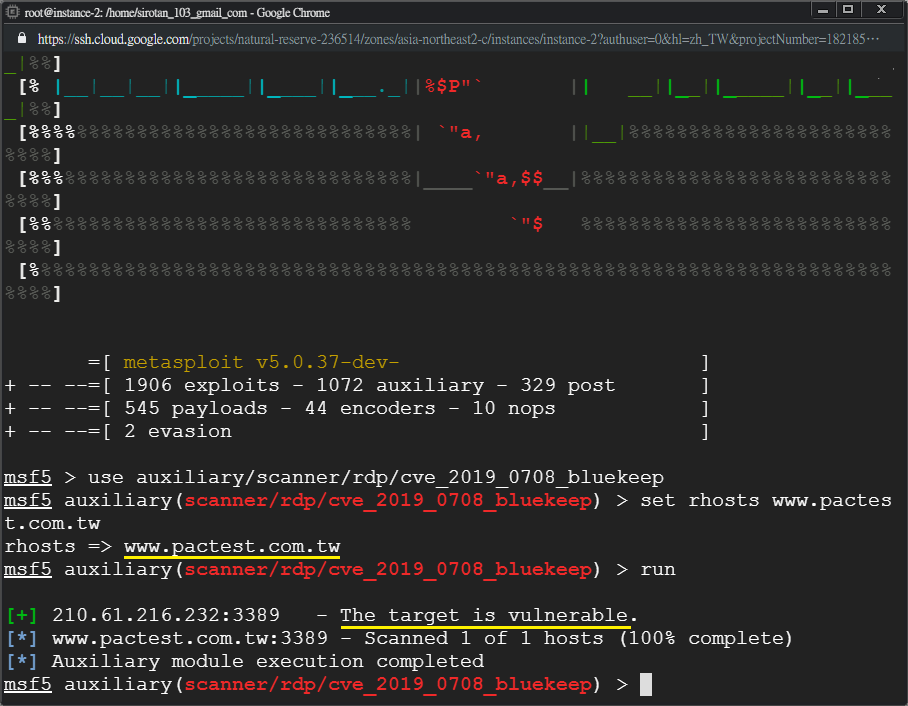Click 'Scanned 1 of 1 hosts' text
Screen dimensions: 908x706
(484, 638)
